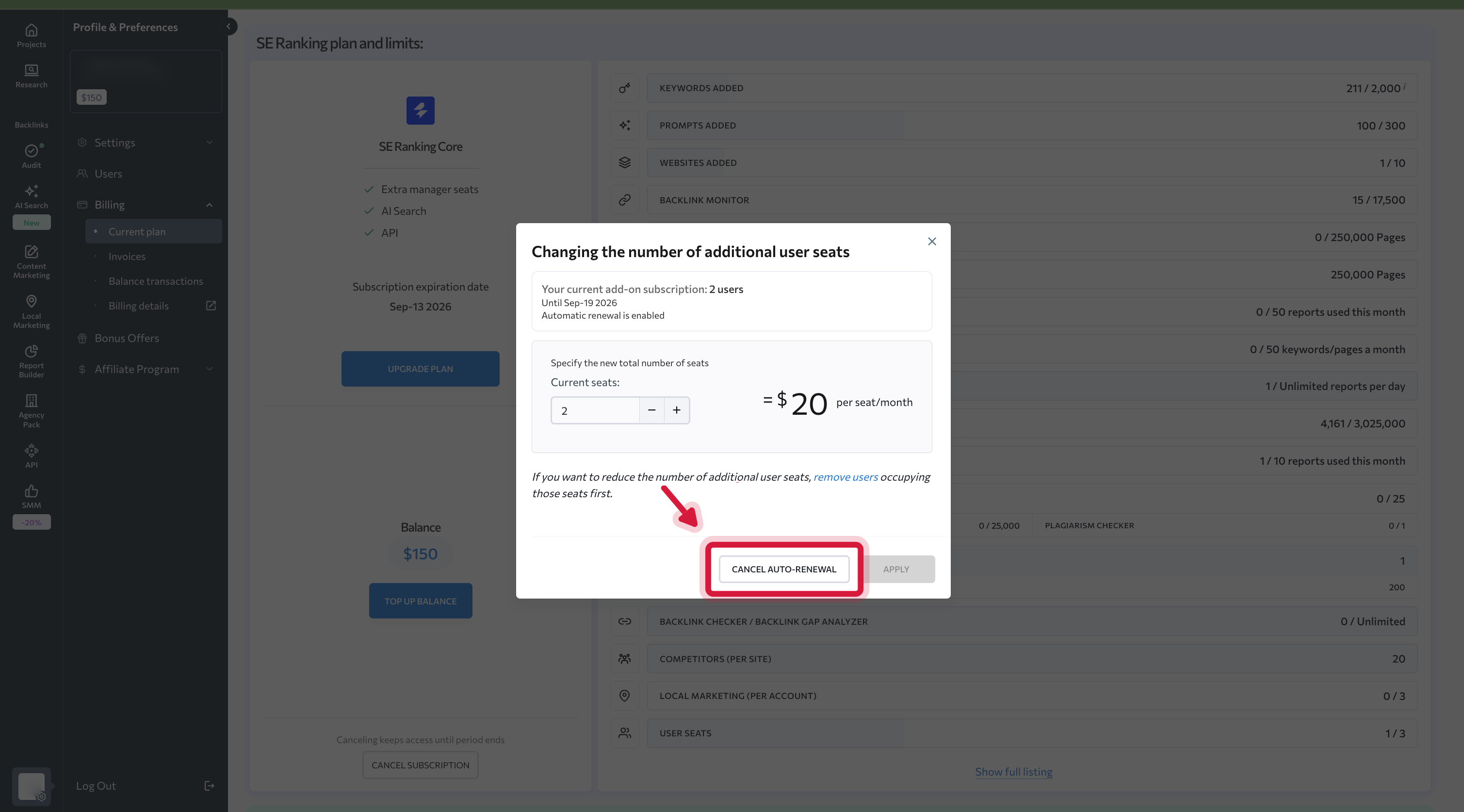
Task: Click the Log Out exit icon
Action: pos(209,785)
